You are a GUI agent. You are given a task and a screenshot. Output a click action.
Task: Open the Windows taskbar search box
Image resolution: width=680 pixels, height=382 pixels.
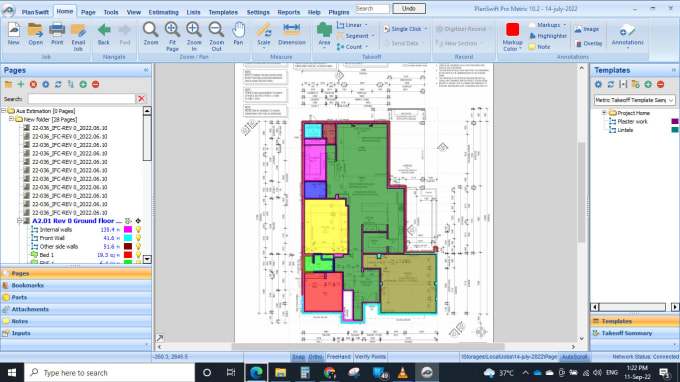point(109,372)
